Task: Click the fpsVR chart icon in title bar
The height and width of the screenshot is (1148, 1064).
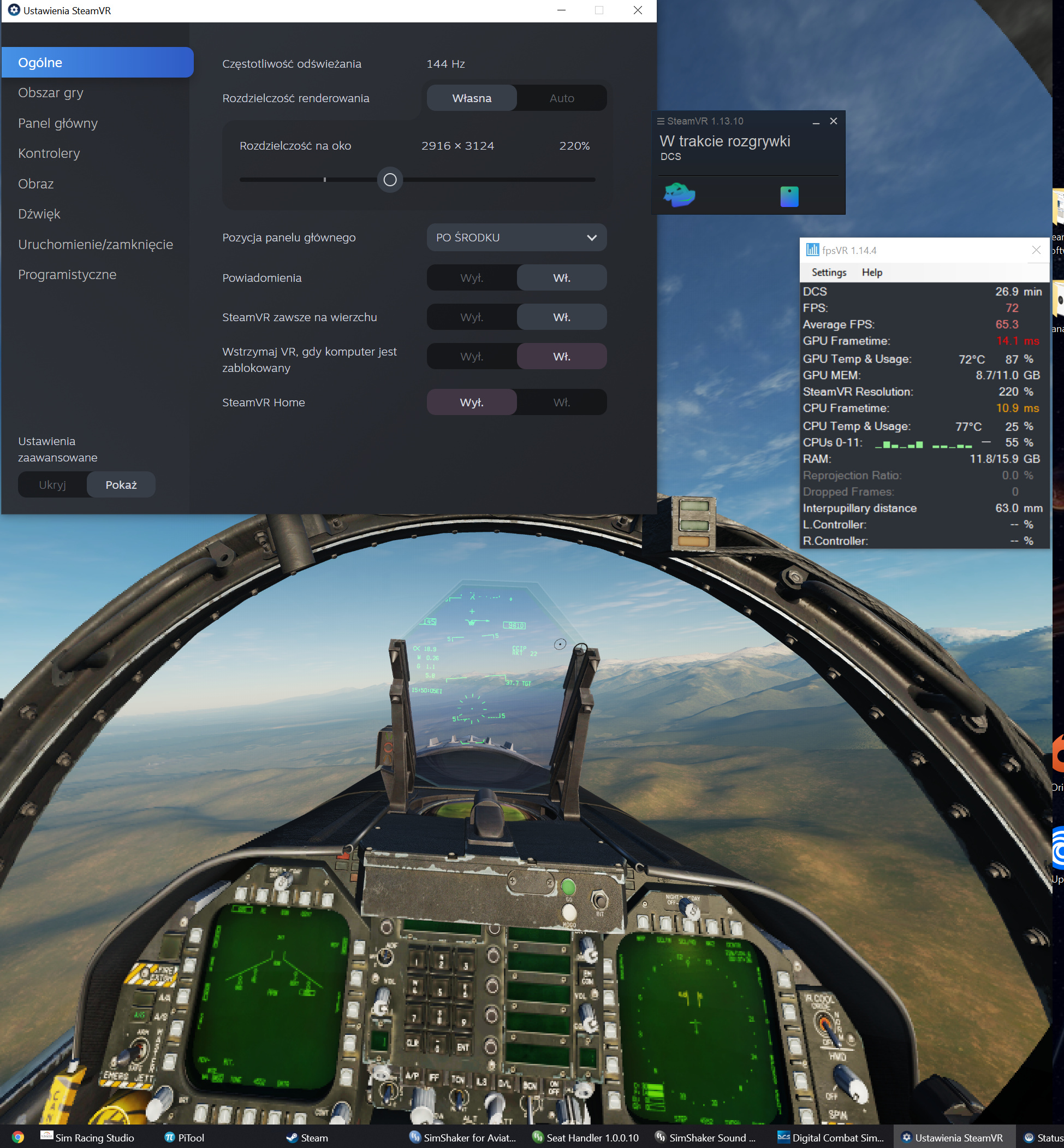Action: 812,250
